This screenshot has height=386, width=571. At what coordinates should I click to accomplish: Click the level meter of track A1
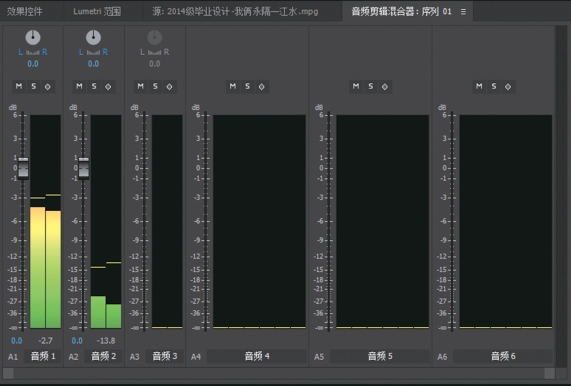click(46, 222)
